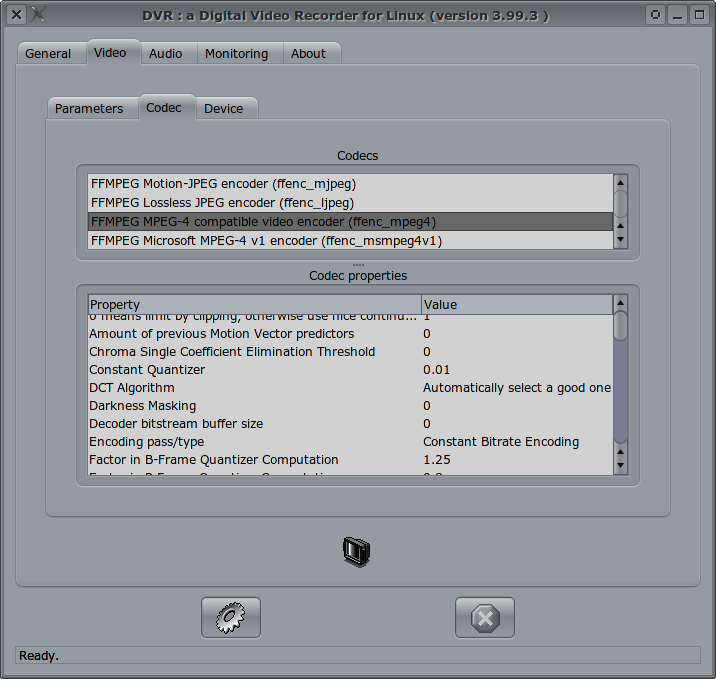Click the properties table scrollbar thumb
The width and height of the screenshot is (716, 679).
(620, 326)
